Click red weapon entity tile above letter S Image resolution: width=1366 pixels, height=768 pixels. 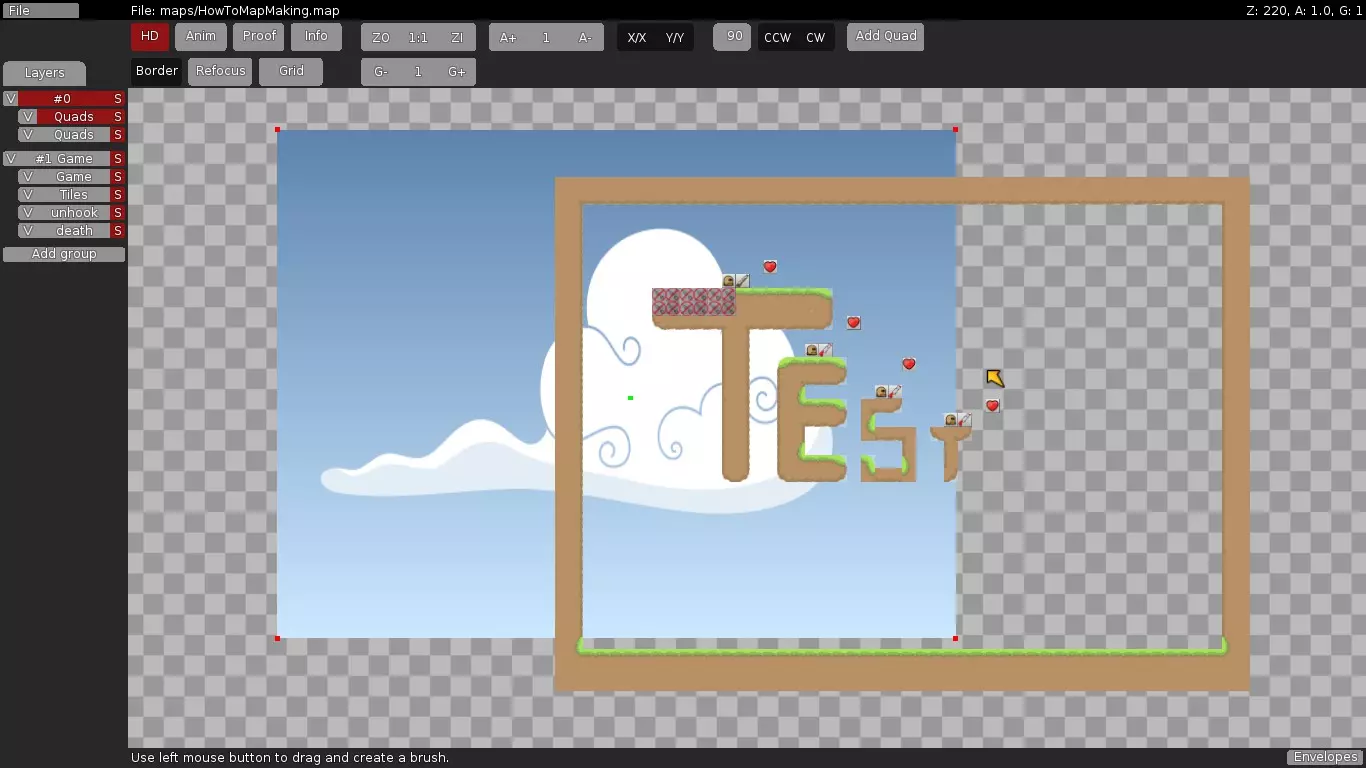coord(894,392)
